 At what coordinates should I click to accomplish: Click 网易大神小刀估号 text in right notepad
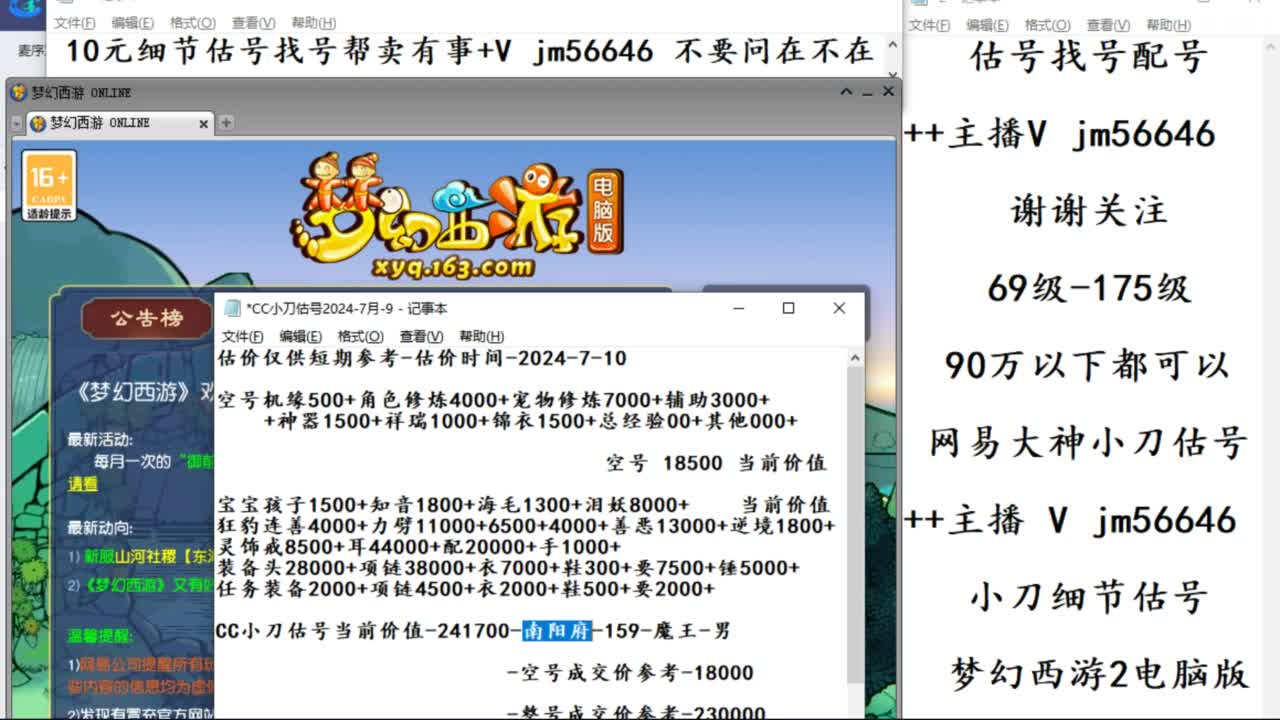click(1088, 442)
